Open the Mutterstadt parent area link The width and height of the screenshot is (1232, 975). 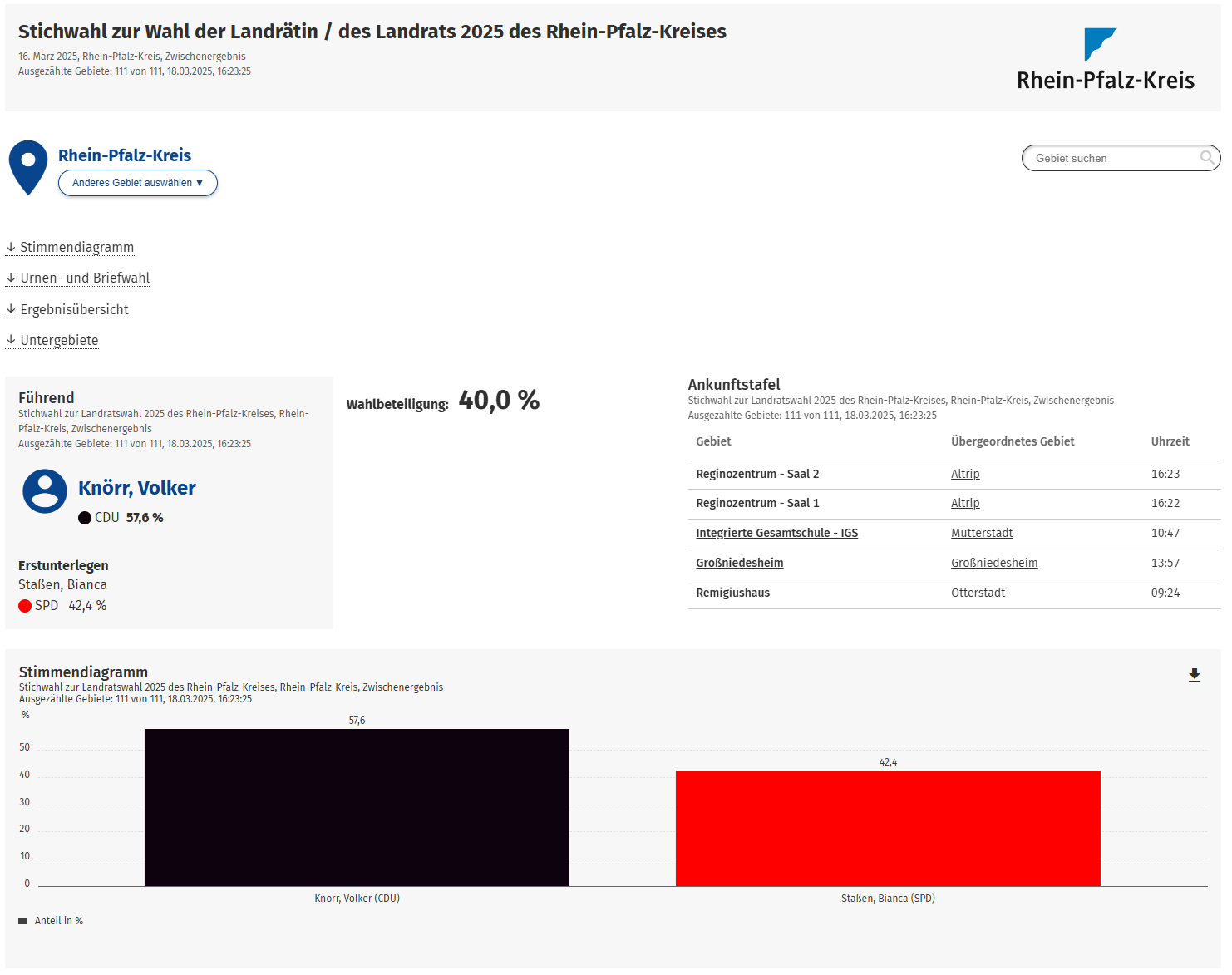coord(982,533)
